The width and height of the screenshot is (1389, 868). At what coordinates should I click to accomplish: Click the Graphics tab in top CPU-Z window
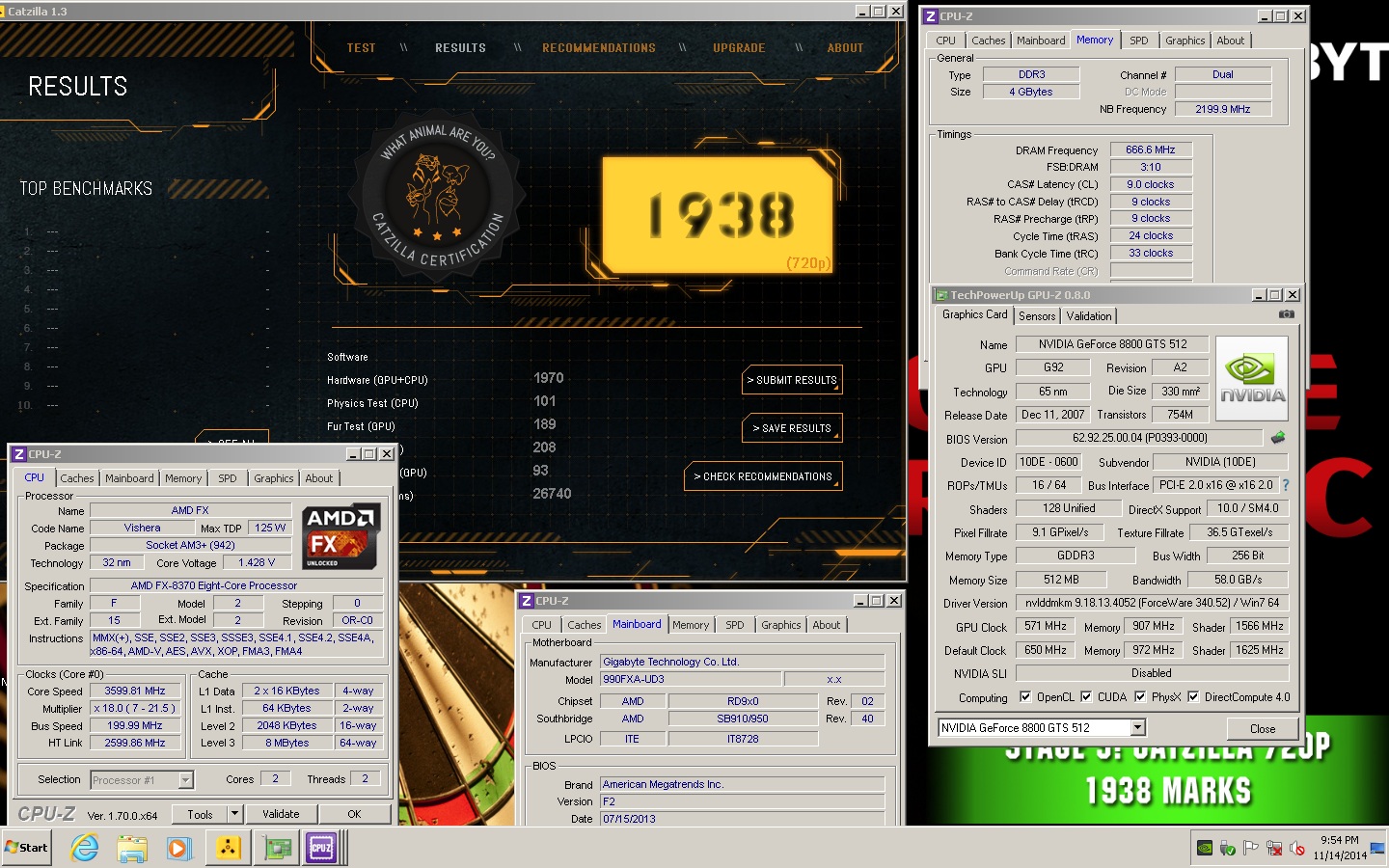click(x=1185, y=41)
